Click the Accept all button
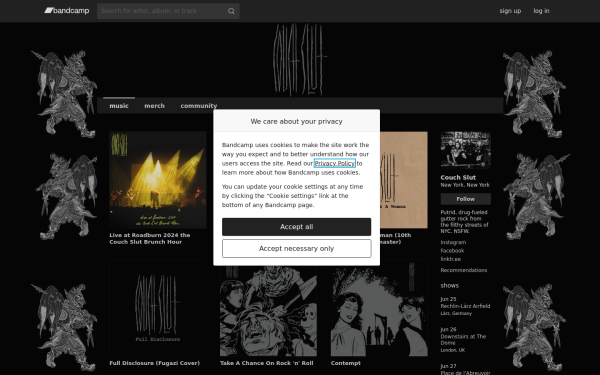Image resolution: width=600 pixels, height=375 pixels. [297, 227]
